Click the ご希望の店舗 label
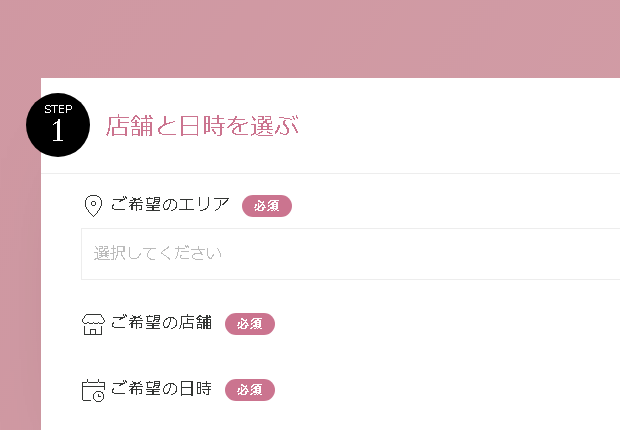This screenshot has width=620, height=430. coord(161,323)
